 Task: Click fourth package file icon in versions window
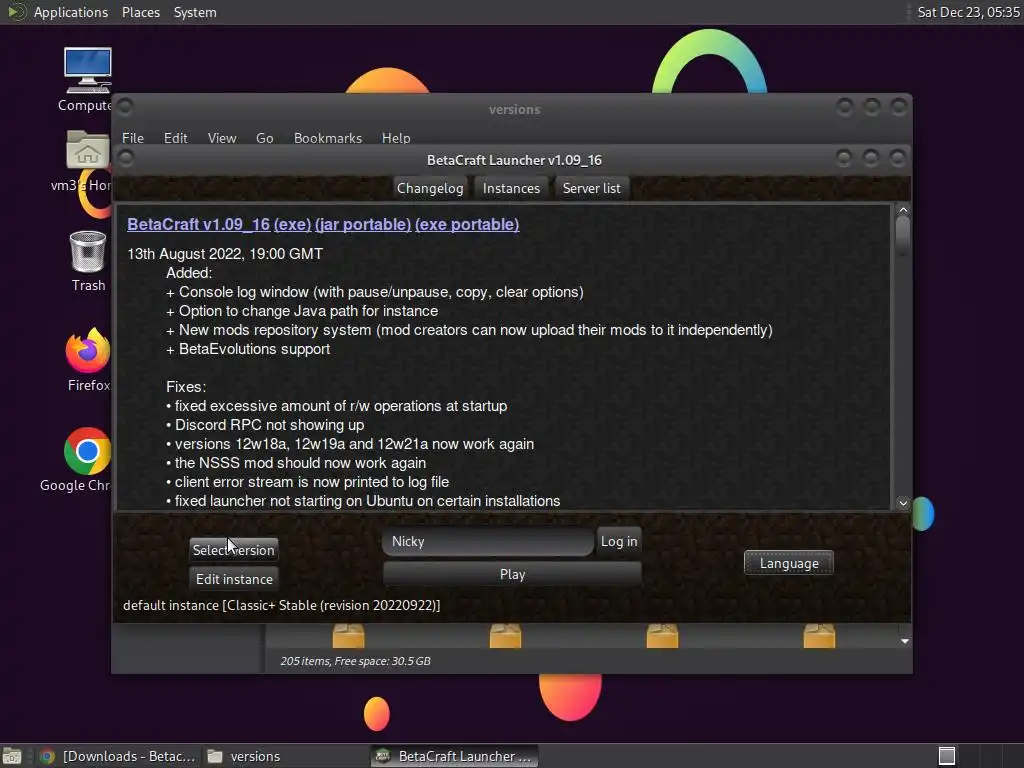click(819, 635)
